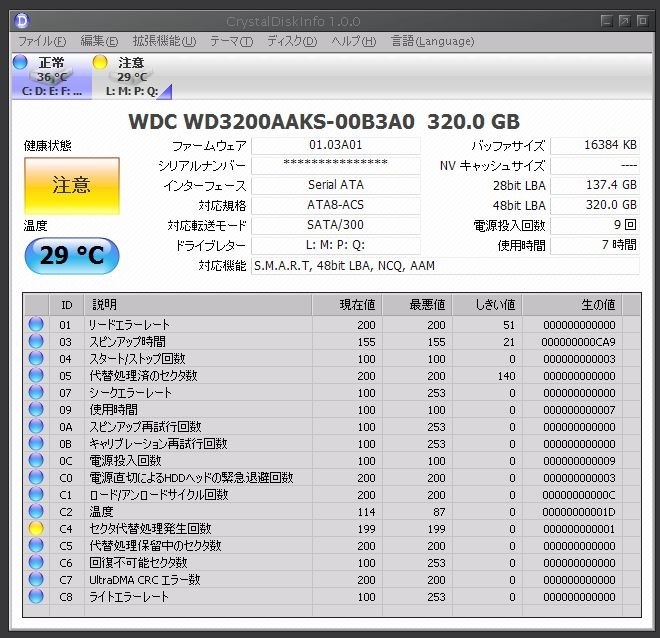Select the ライトエラーレート row text
This screenshot has height=638, width=660.
point(129,597)
